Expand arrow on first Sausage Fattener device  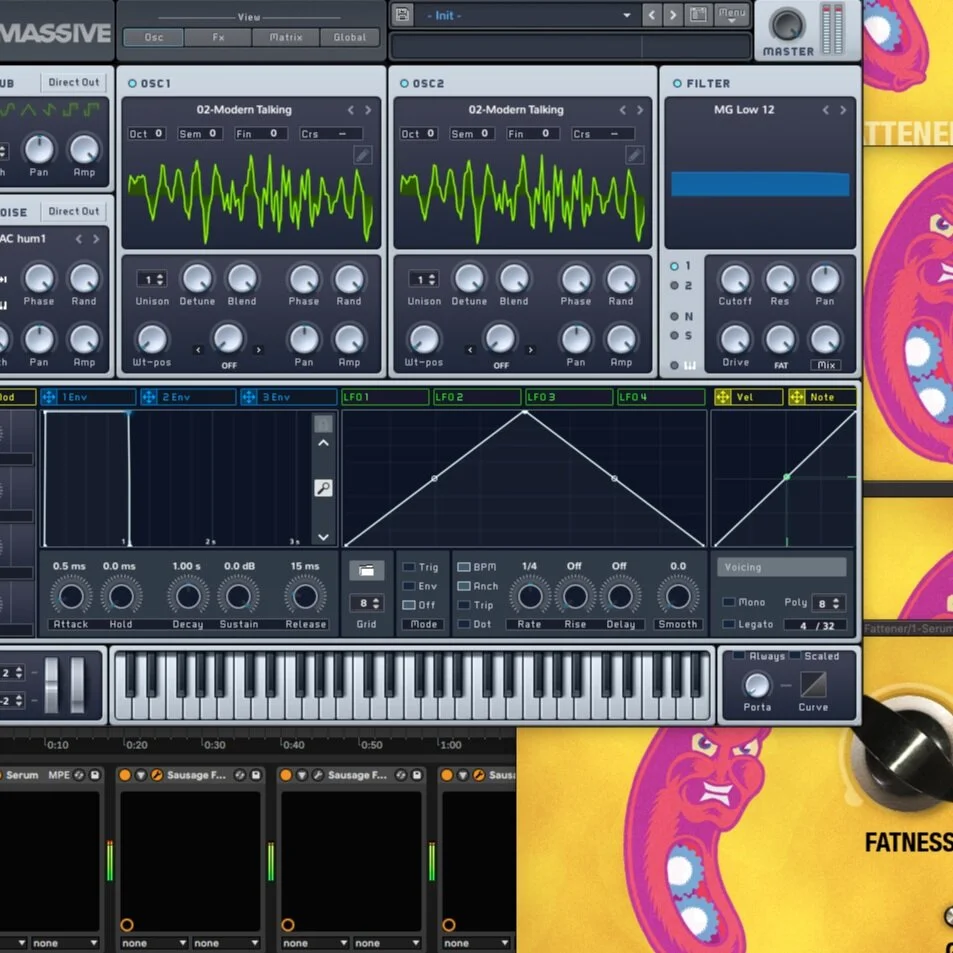click(140, 775)
